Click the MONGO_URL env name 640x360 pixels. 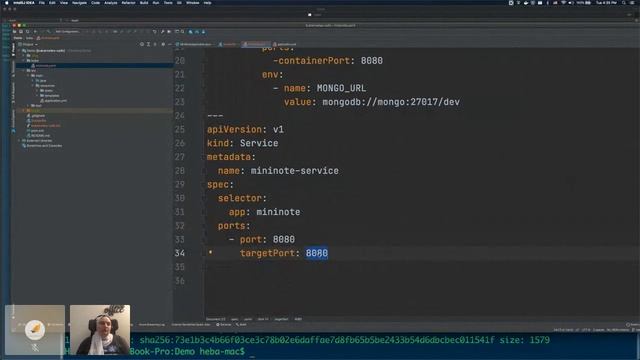[x=341, y=88]
